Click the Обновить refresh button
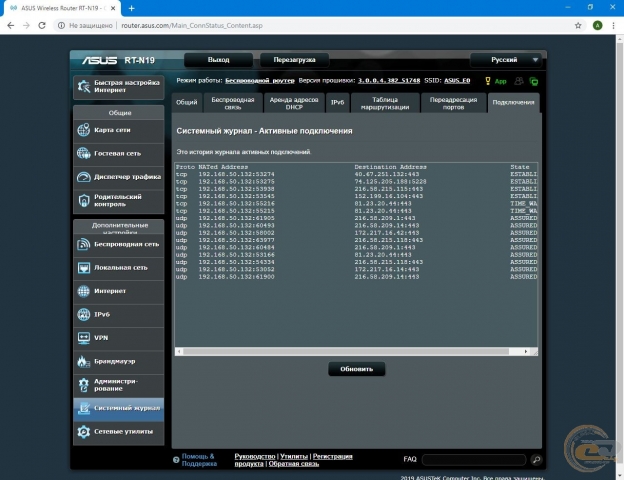Image resolution: width=624 pixels, height=480 pixels. [x=357, y=369]
